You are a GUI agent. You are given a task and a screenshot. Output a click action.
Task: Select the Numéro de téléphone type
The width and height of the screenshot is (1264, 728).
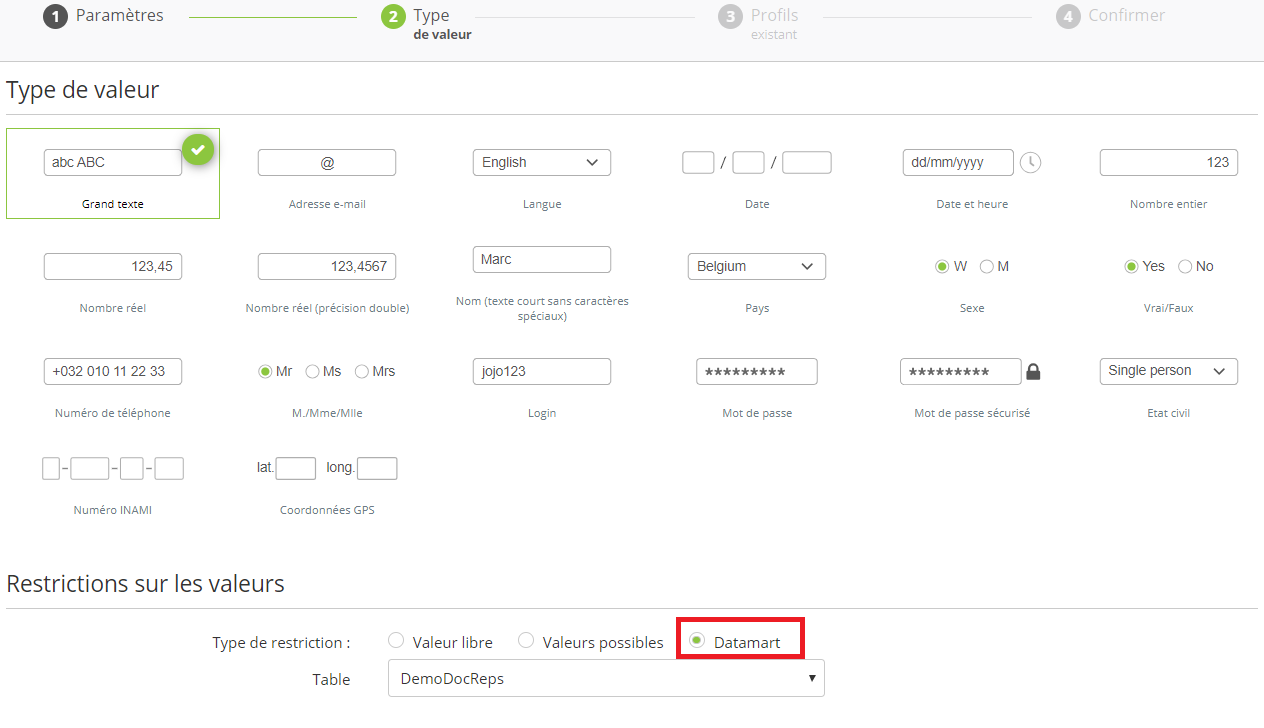click(x=113, y=372)
